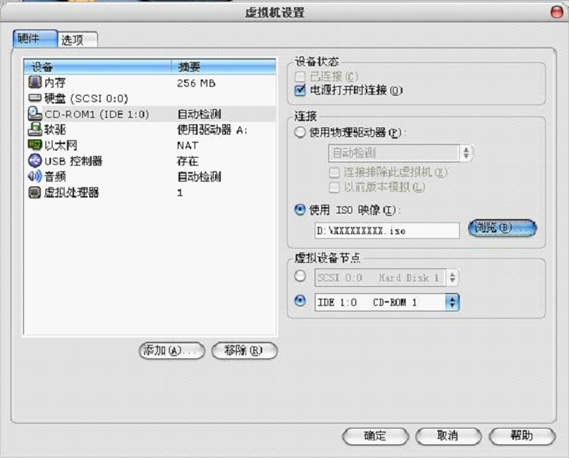Viewport: 569px width, 458px height.
Task: Select the Ethernet (以太网) adapter icon
Action: [x=35, y=145]
